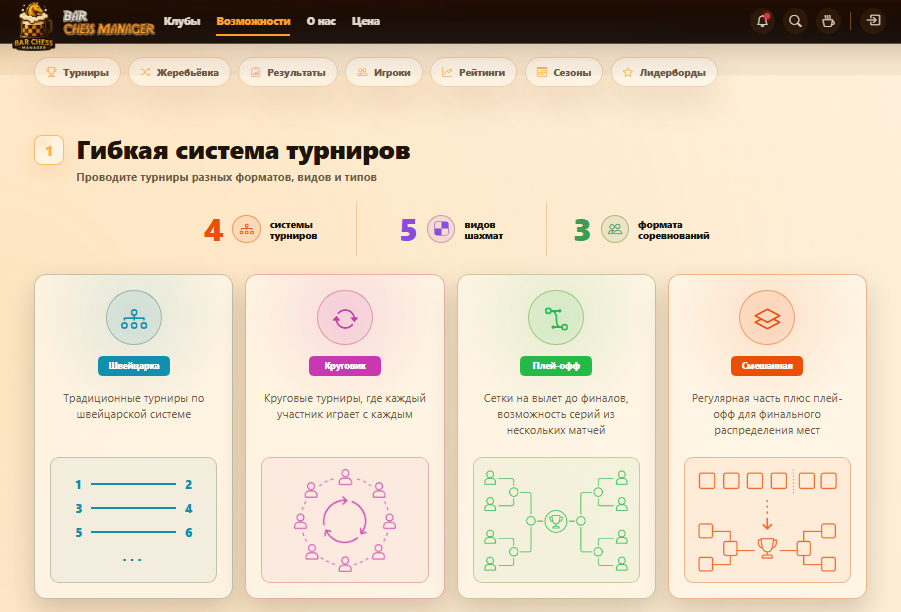
Task: Go to the Рейтинги section chip
Action: click(x=473, y=72)
